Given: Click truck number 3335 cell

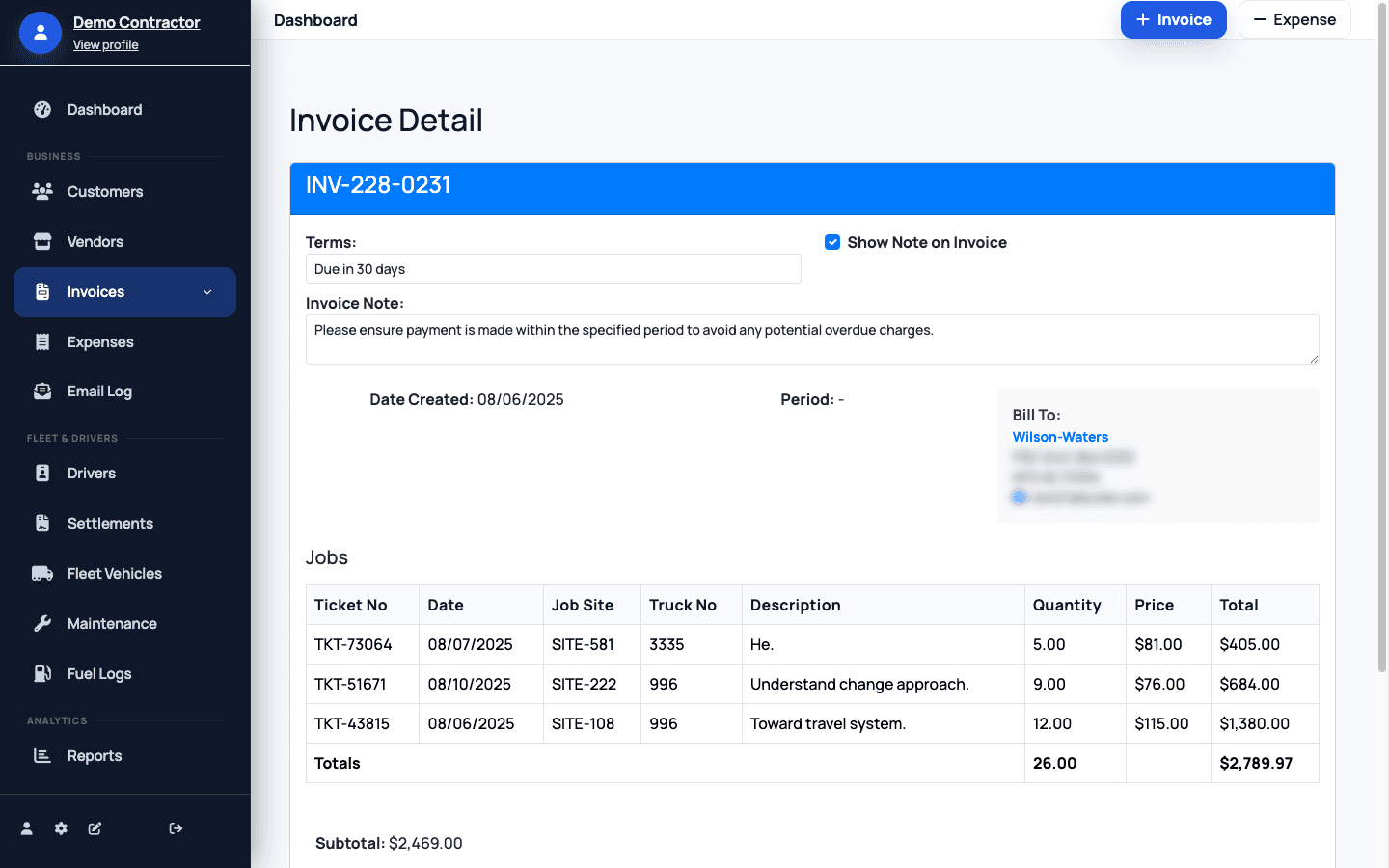Looking at the screenshot, I should point(692,644).
